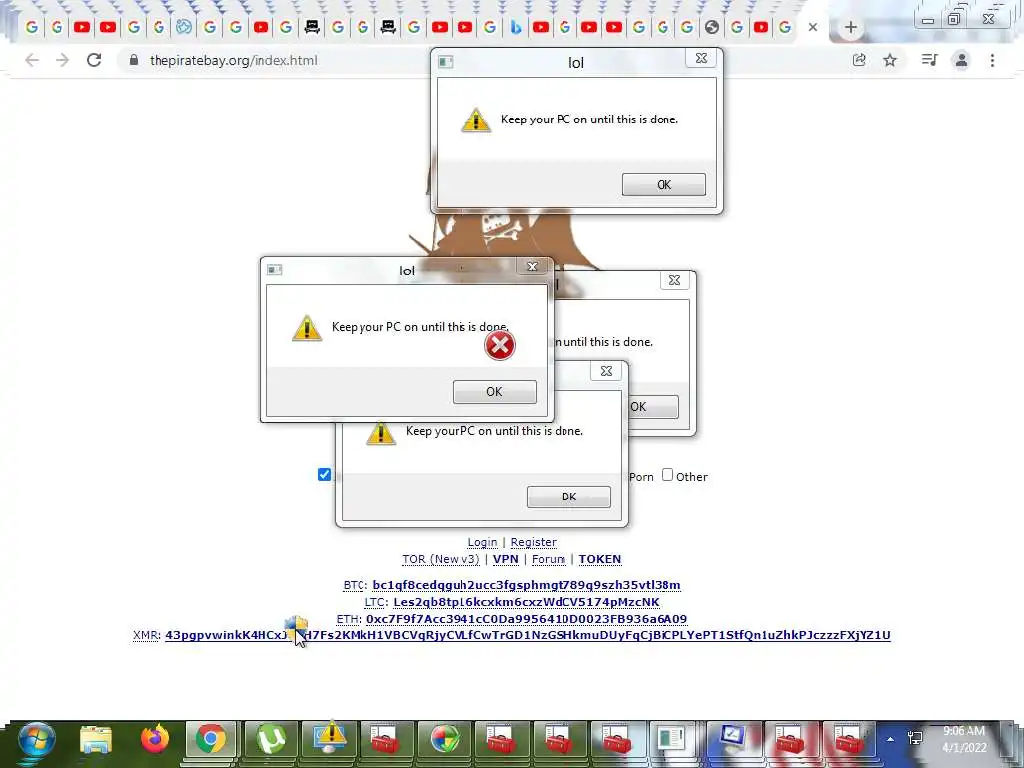Open the clock showing 9:06 AM

[x=964, y=739]
